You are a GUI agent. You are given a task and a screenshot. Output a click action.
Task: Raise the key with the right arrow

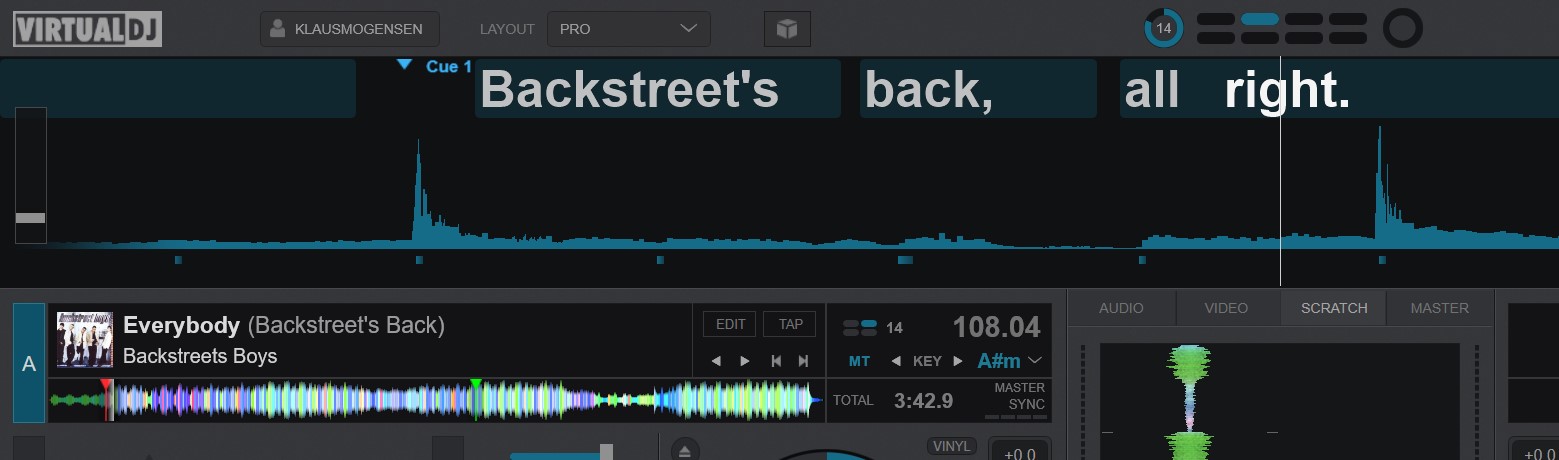958,361
